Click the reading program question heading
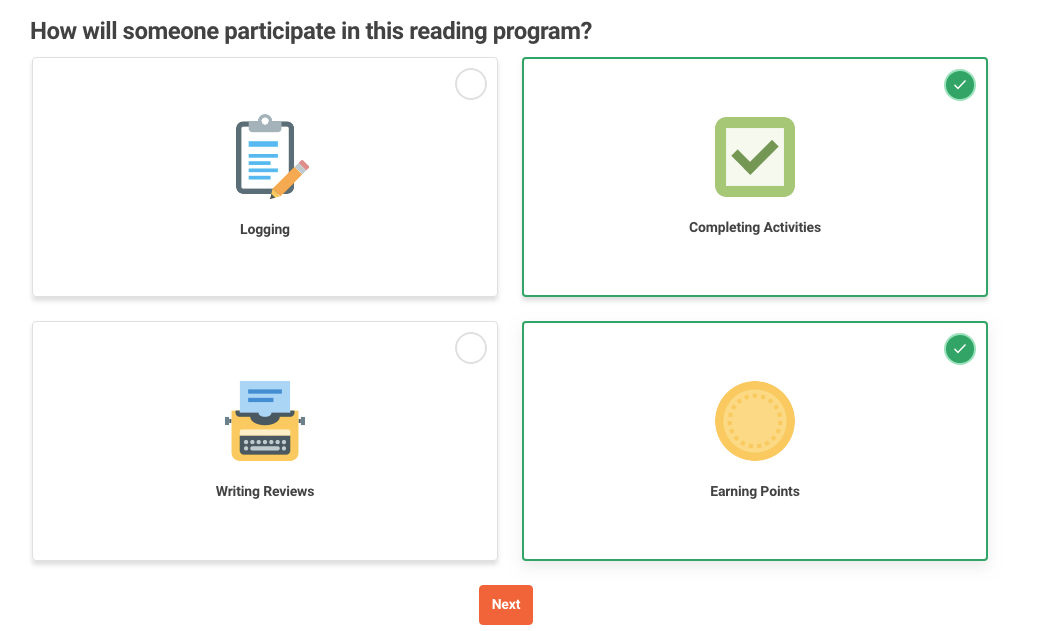Image resolution: width=1048 pixels, height=631 pixels. pos(311,31)
